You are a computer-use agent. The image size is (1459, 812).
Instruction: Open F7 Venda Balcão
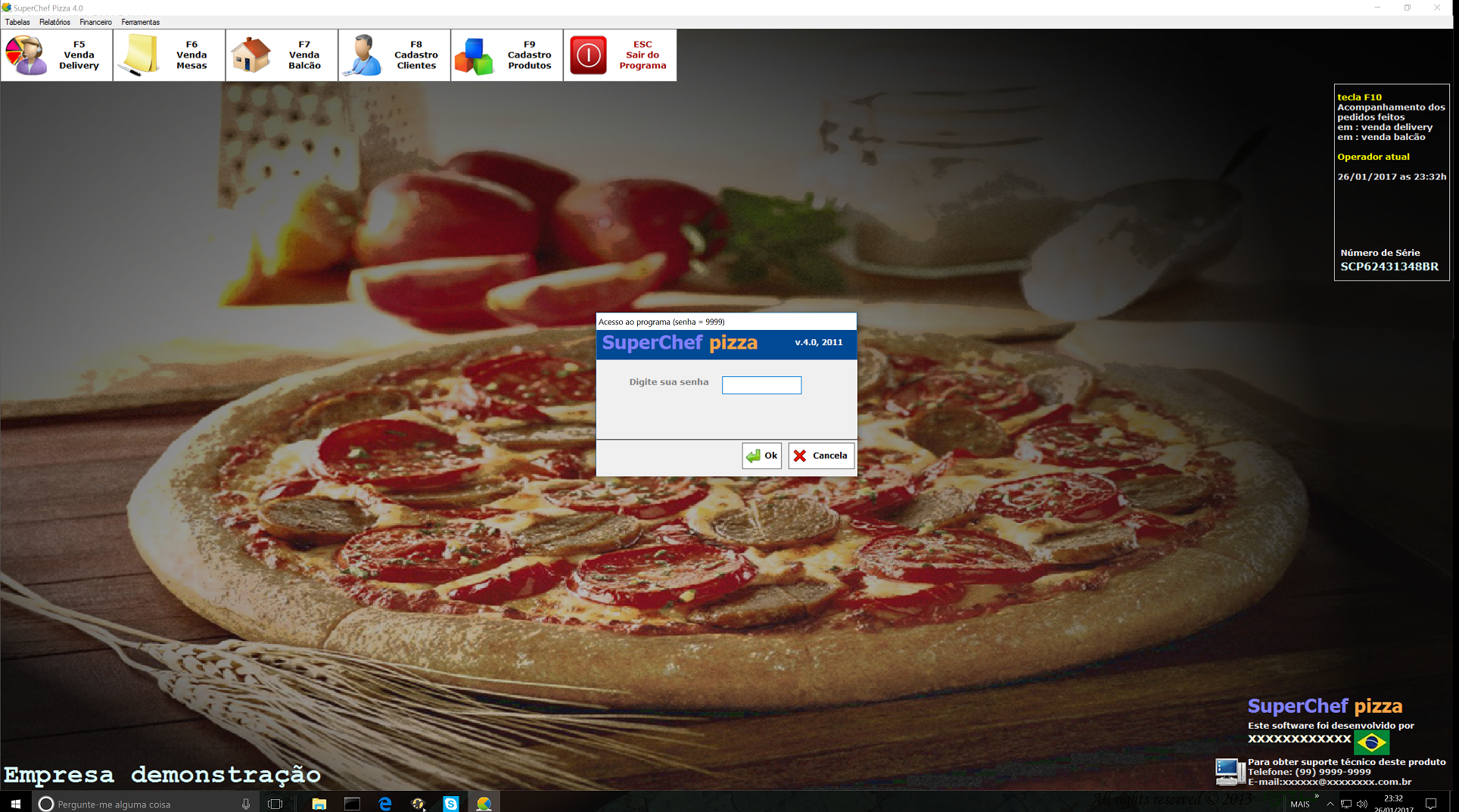tap(282, 55)
